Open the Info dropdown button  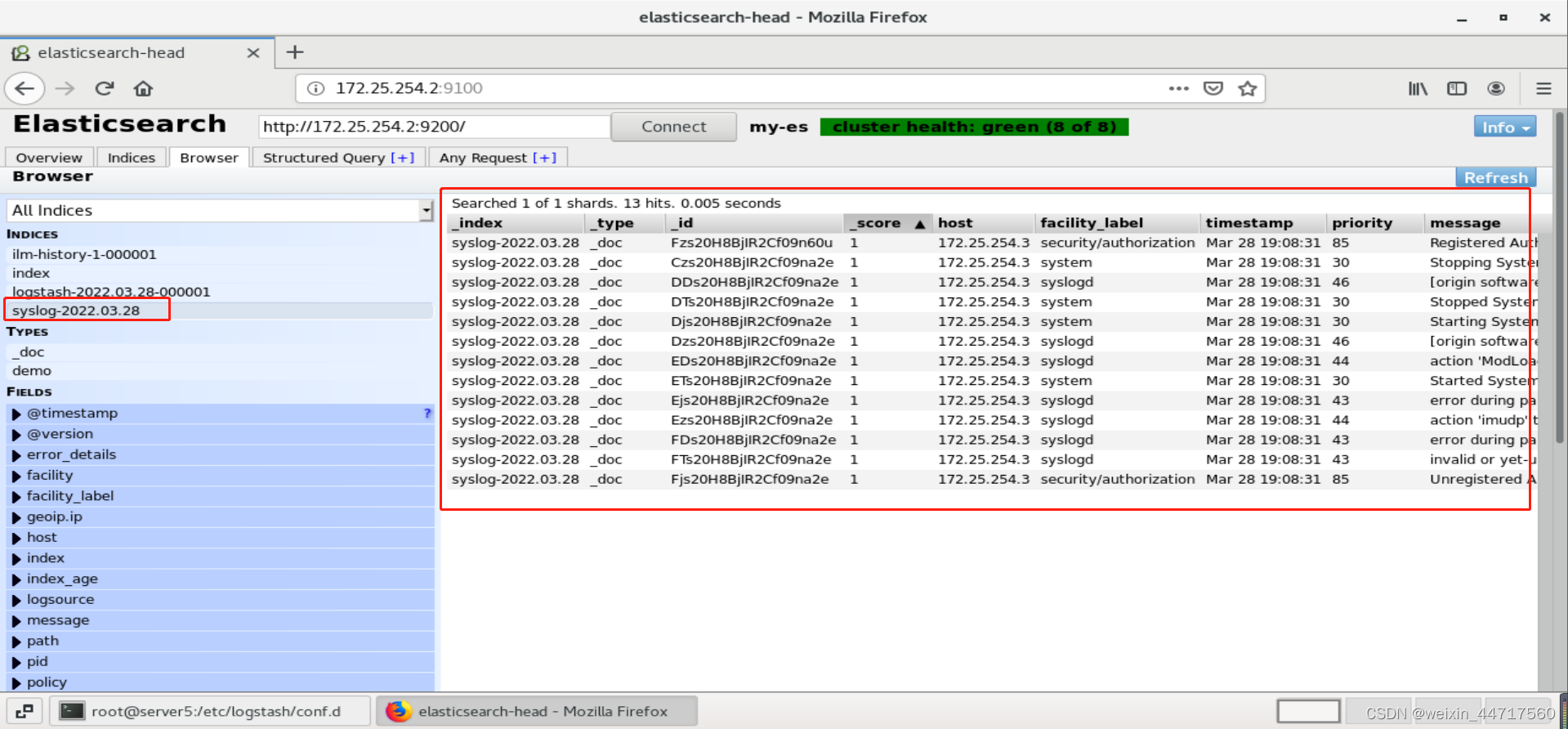pyautogui.click(x=1505, y=127)
